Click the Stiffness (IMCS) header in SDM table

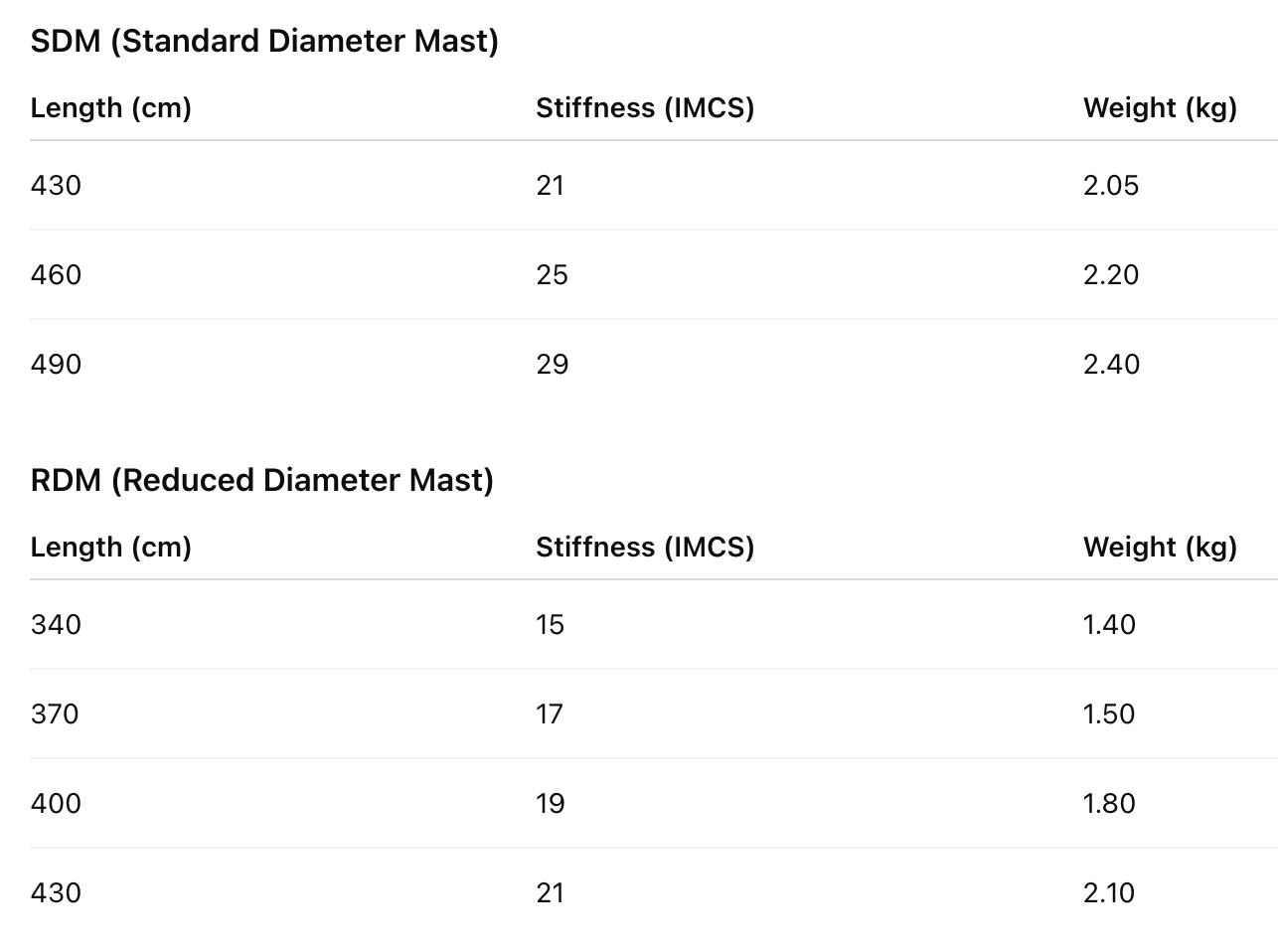tap(645, 107)
